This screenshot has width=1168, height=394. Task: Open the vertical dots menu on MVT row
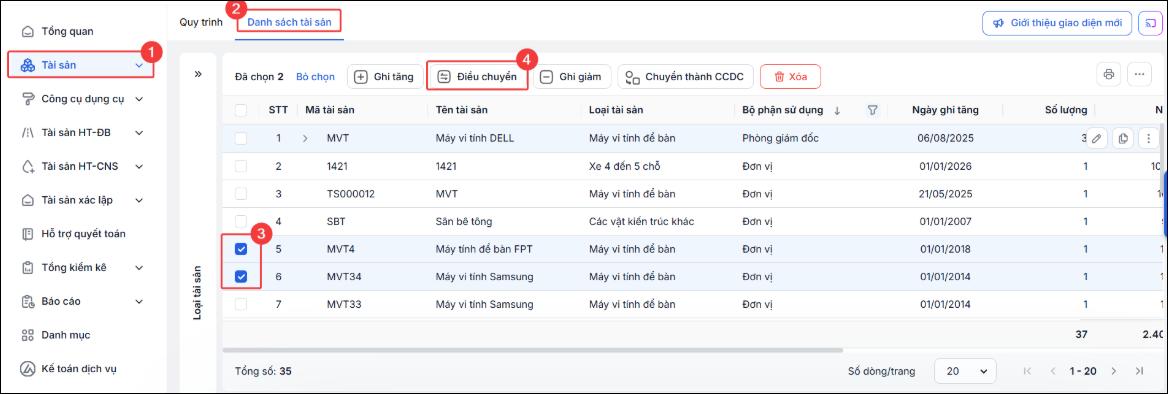click(1149, 138)
